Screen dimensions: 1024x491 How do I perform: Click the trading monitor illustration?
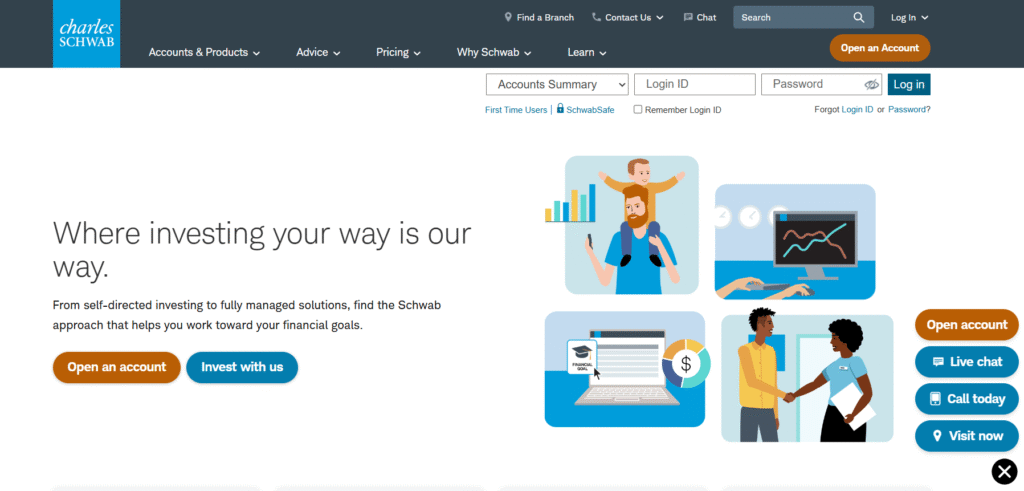795,242
